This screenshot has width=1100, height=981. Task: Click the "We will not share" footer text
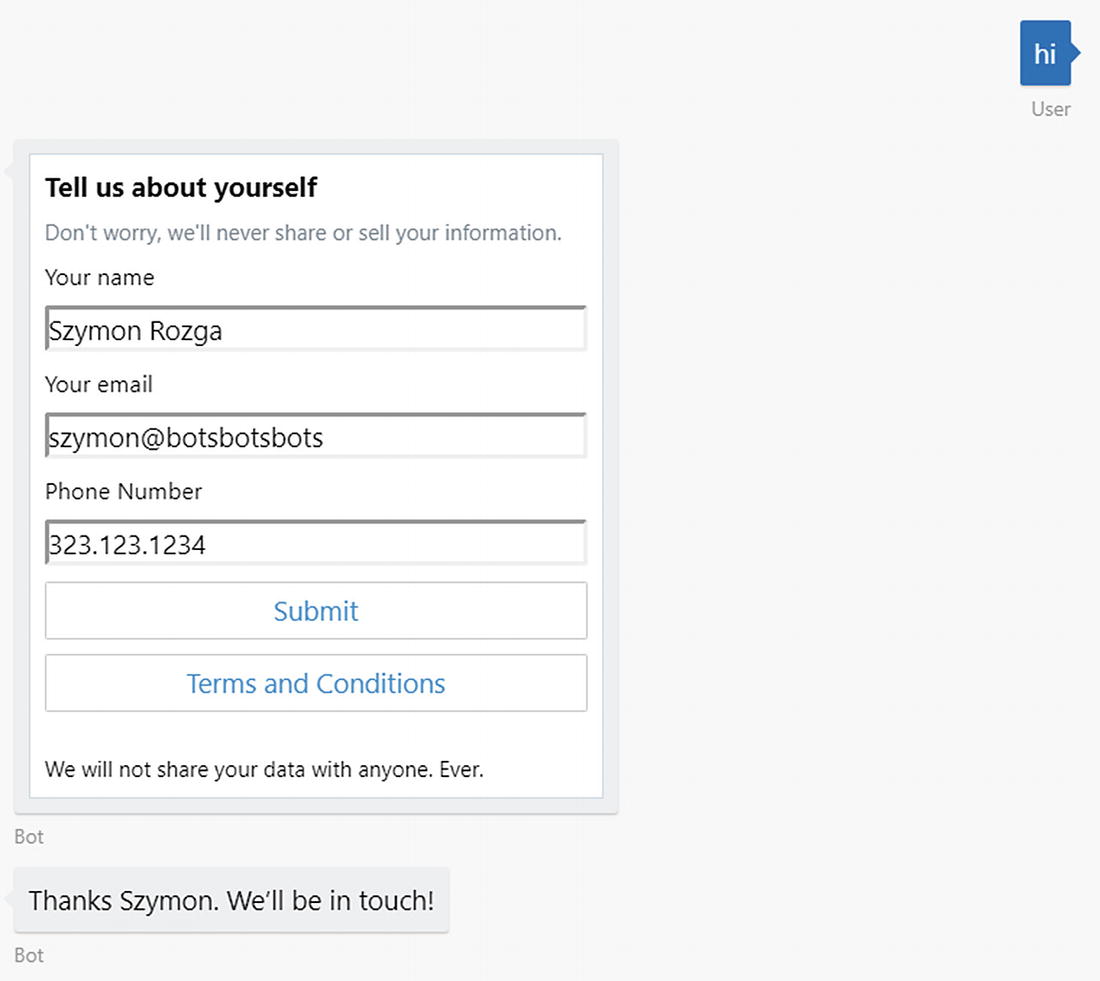click(264, 770)
